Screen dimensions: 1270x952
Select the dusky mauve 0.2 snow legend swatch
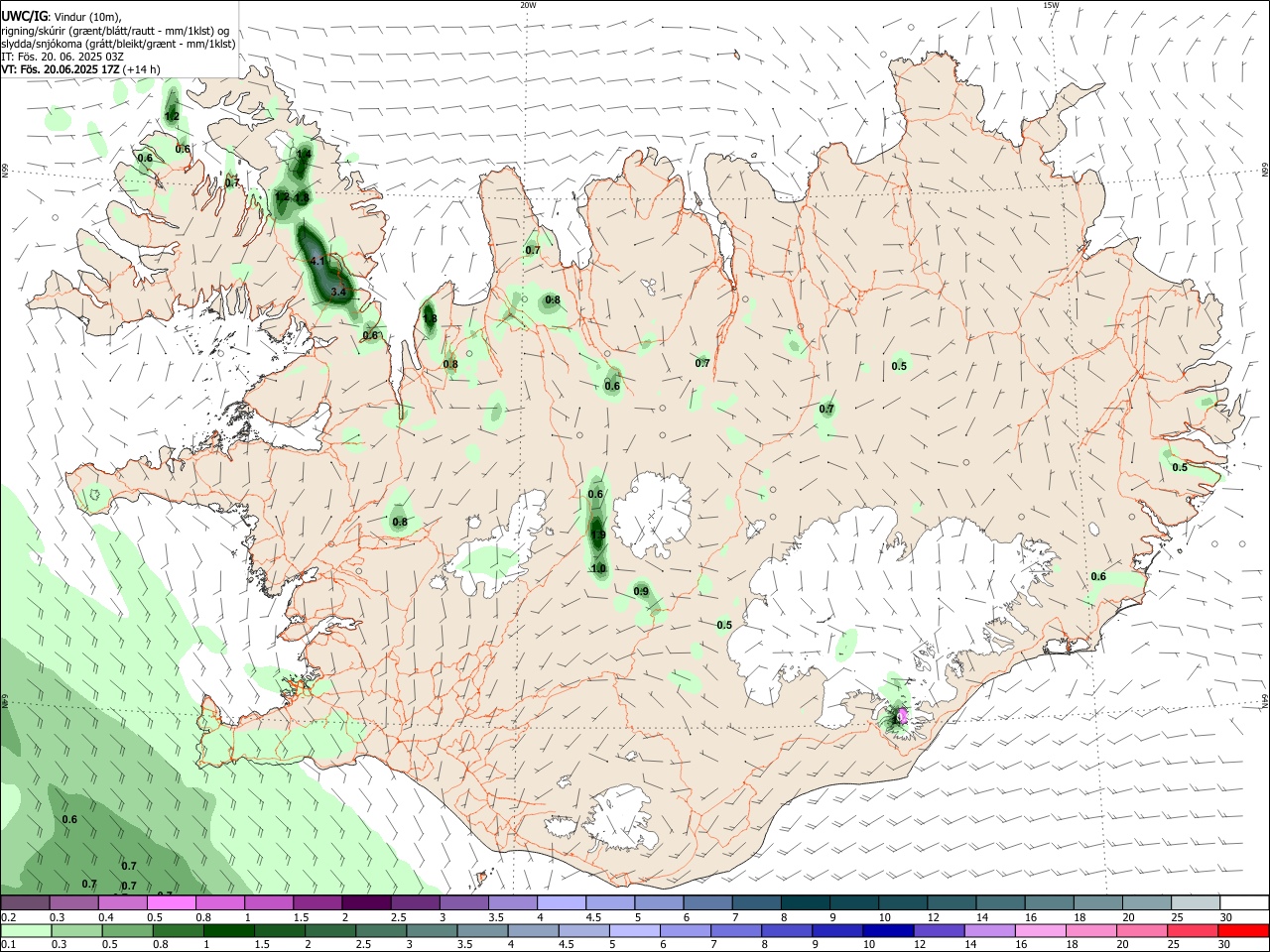[25, 902]
